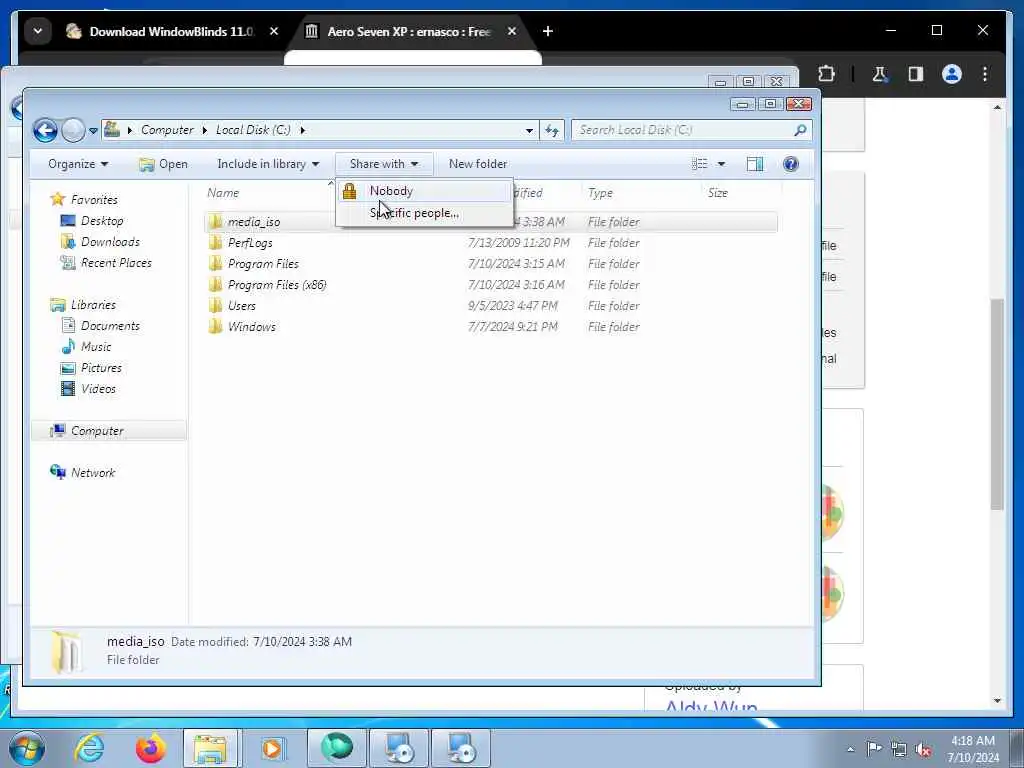Open Chrome Labs flask icon
Image resolution: width=1024 pixels, height=768 pixels.
880,74
